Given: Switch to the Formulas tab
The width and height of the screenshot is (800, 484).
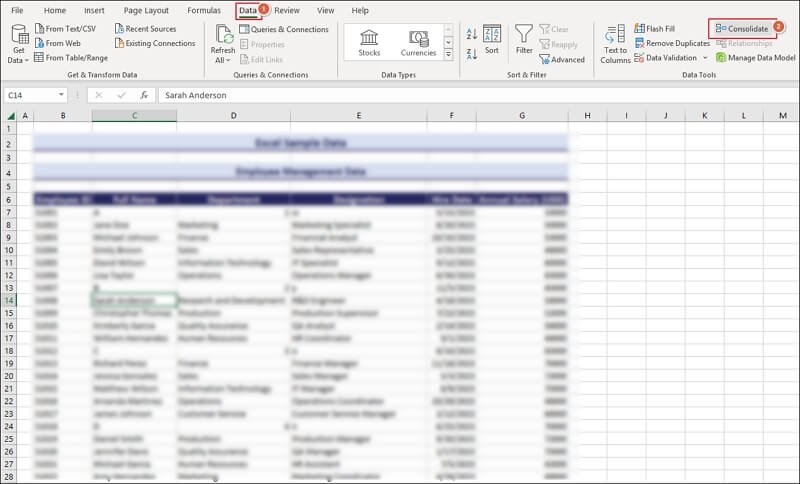Looking at the screenshot, I should tap(204, 10).
